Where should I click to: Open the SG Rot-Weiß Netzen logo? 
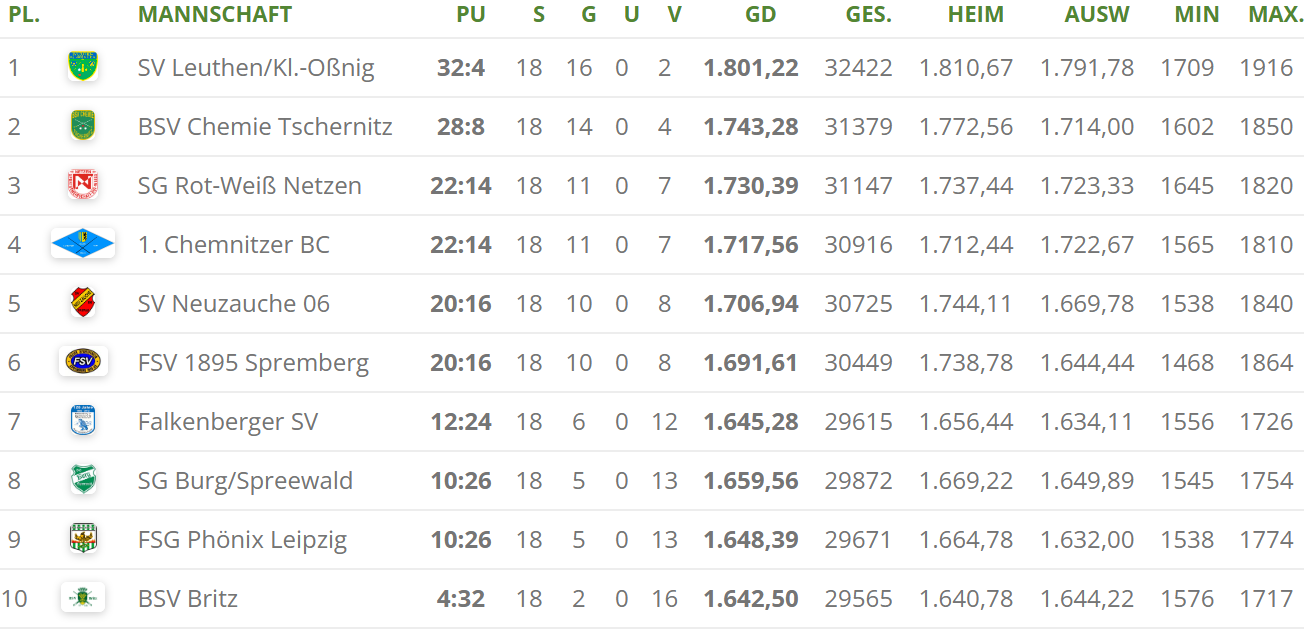[x=82, y=185]
